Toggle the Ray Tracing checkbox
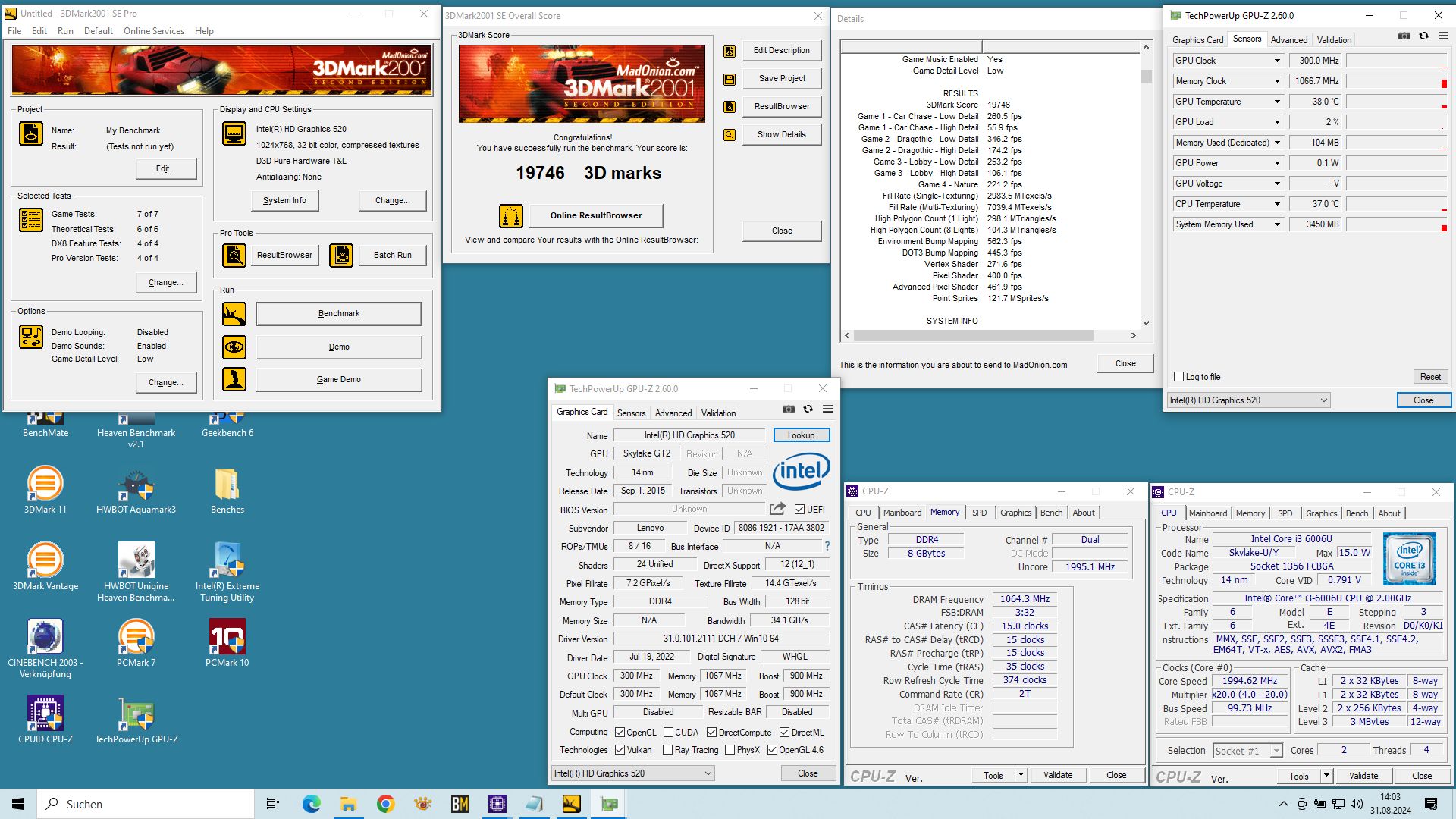1456x819 pixels. [667, 750]
